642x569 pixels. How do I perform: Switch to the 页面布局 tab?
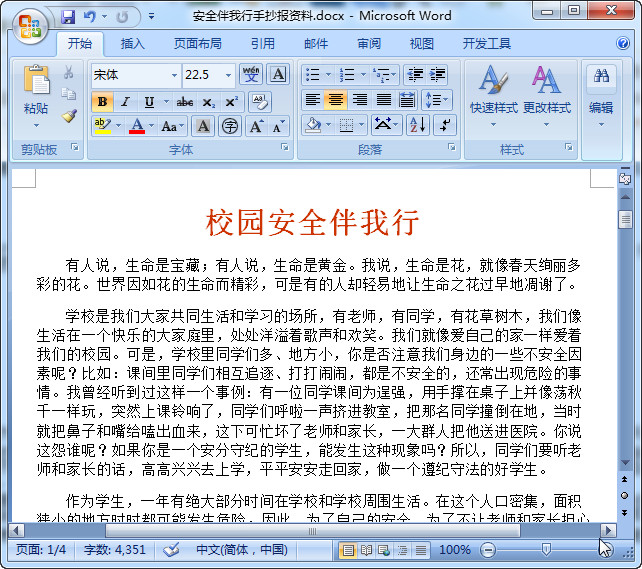[x=197, y=43]
